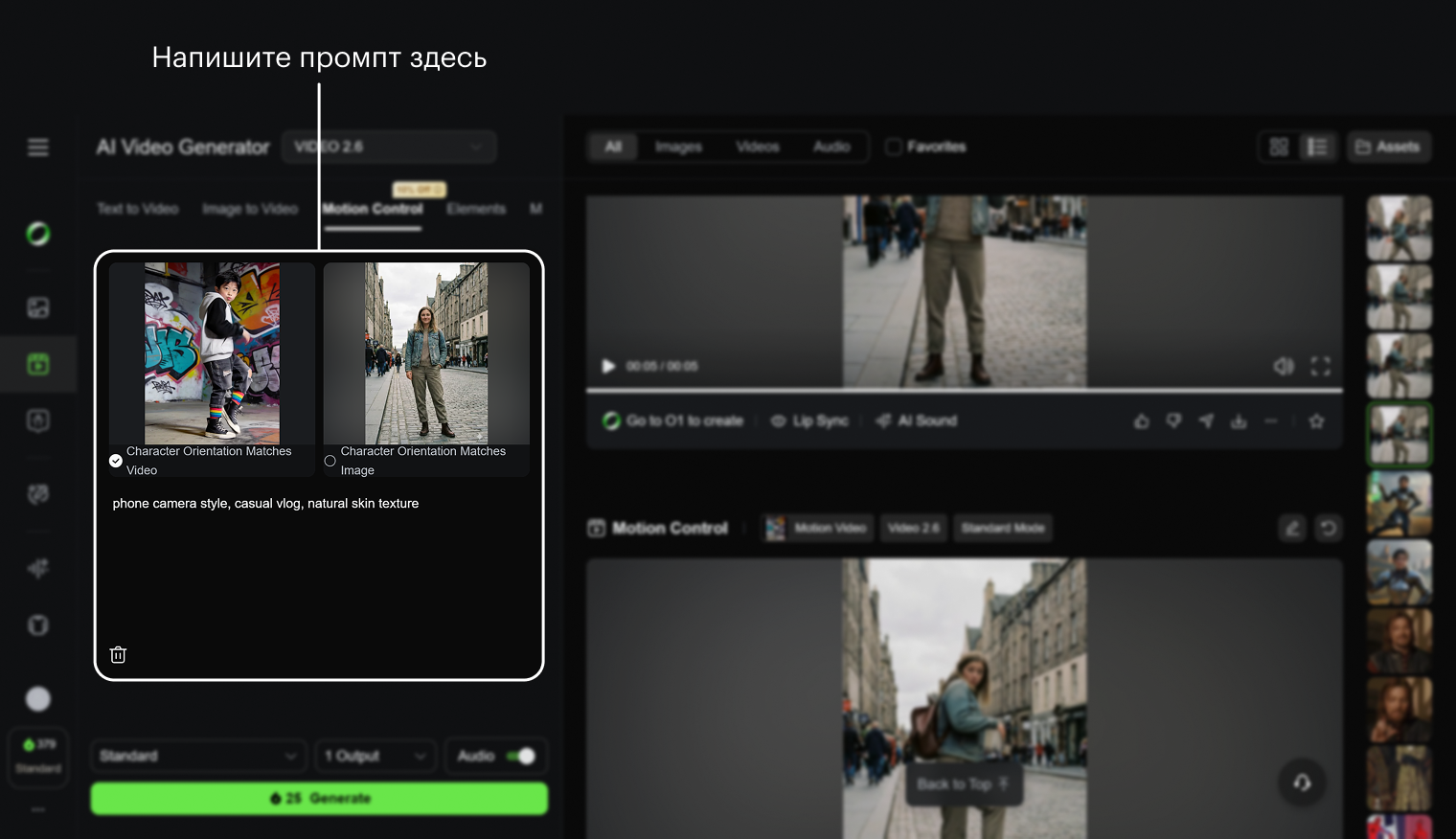Select the Videos filter tab

click(x=757, y=147)
